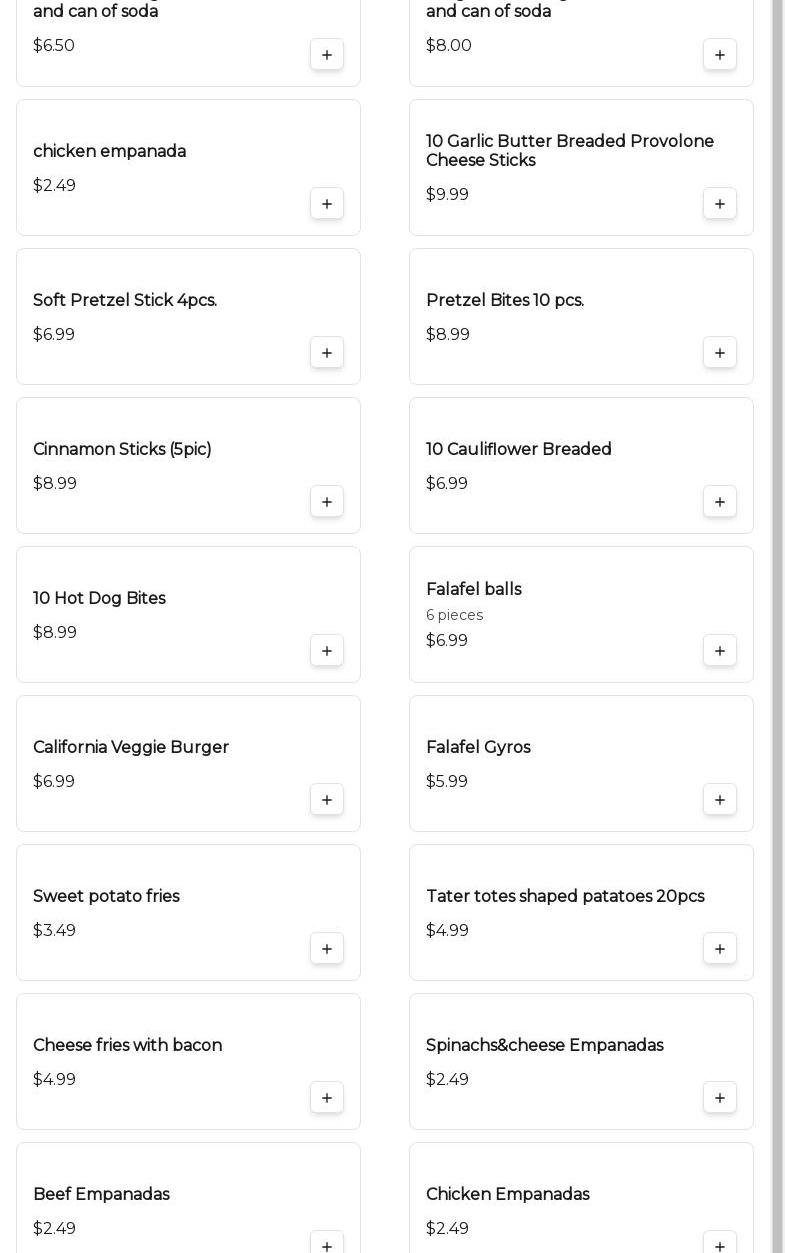Viewport: 785px width, 1253px height.
Task: Open the Beef Empanadas menu item
Action: (x=101, y=1195)
